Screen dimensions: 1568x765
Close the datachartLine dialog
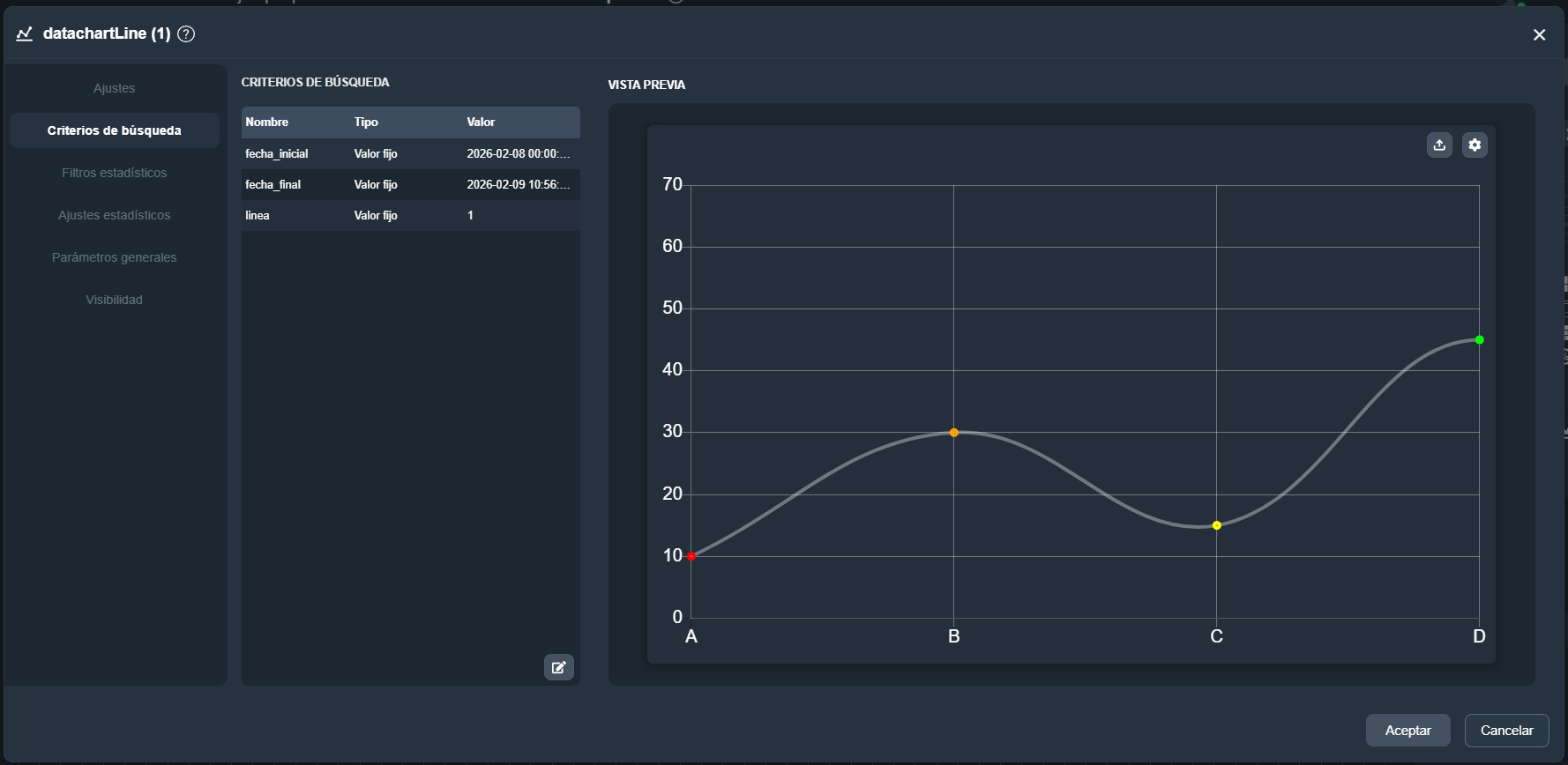click(x=1539, y=35)
